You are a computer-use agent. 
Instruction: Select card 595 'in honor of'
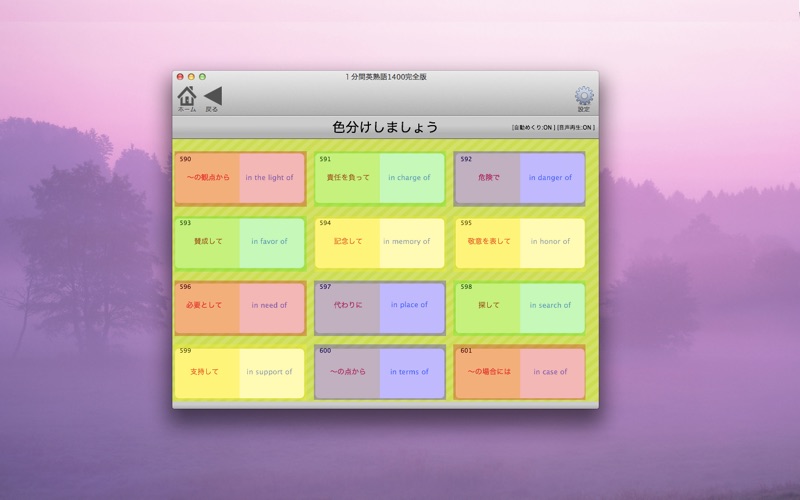(x=520, y=243)
